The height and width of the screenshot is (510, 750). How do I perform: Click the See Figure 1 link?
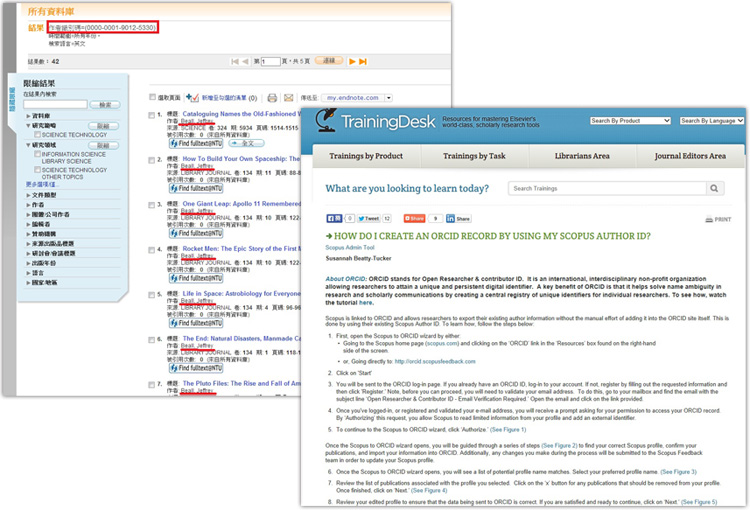[x=508, y=430]
